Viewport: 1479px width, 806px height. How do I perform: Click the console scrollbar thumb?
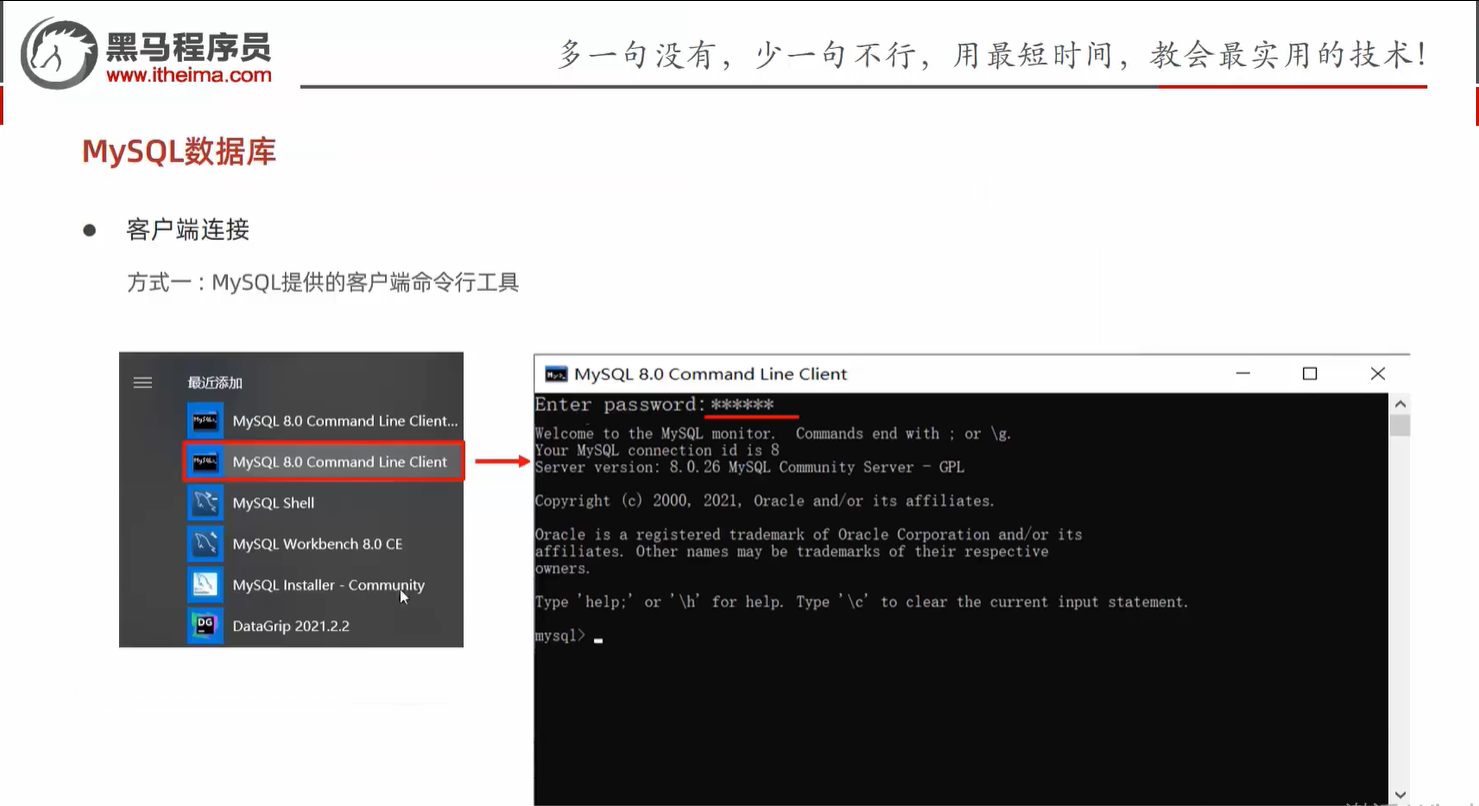(1400, 426)
